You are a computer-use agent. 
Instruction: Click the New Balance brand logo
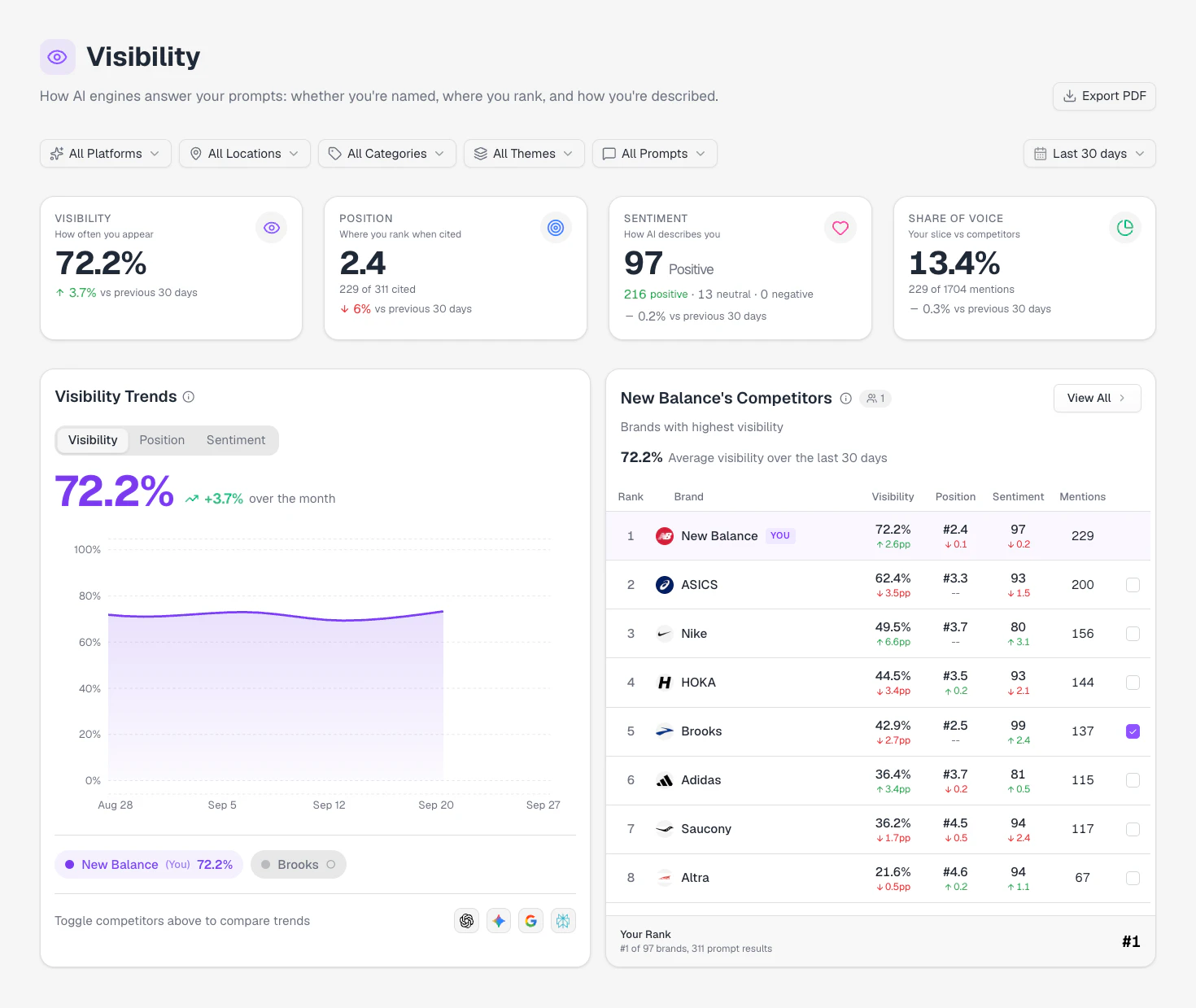[665, 536]
